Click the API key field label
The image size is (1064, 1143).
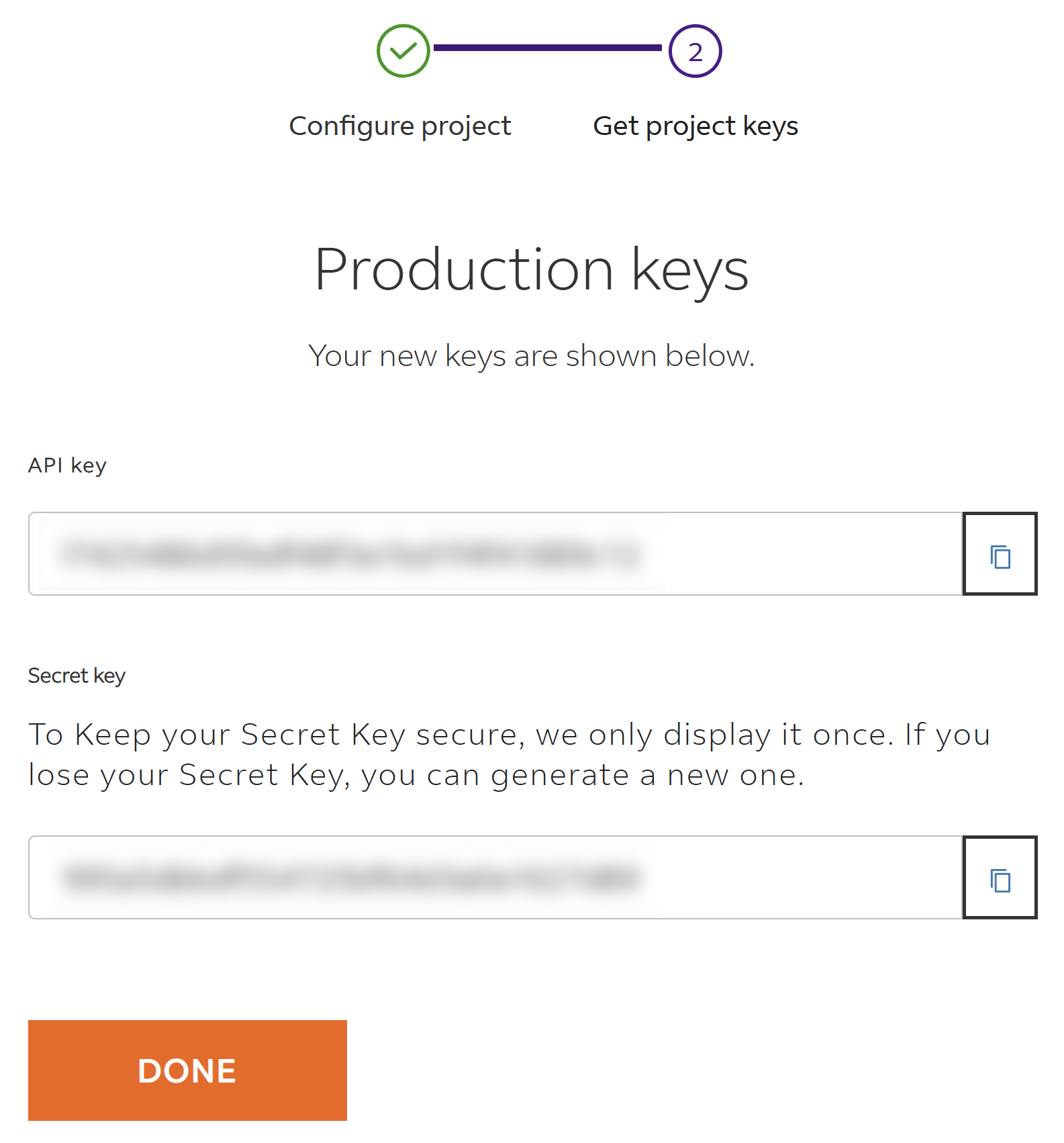tap(67, 465)
